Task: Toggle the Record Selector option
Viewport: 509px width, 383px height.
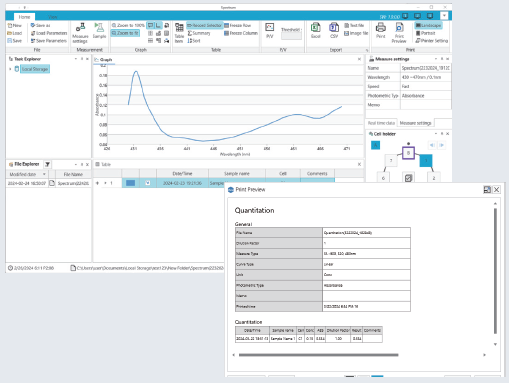Action: [204, 25]
